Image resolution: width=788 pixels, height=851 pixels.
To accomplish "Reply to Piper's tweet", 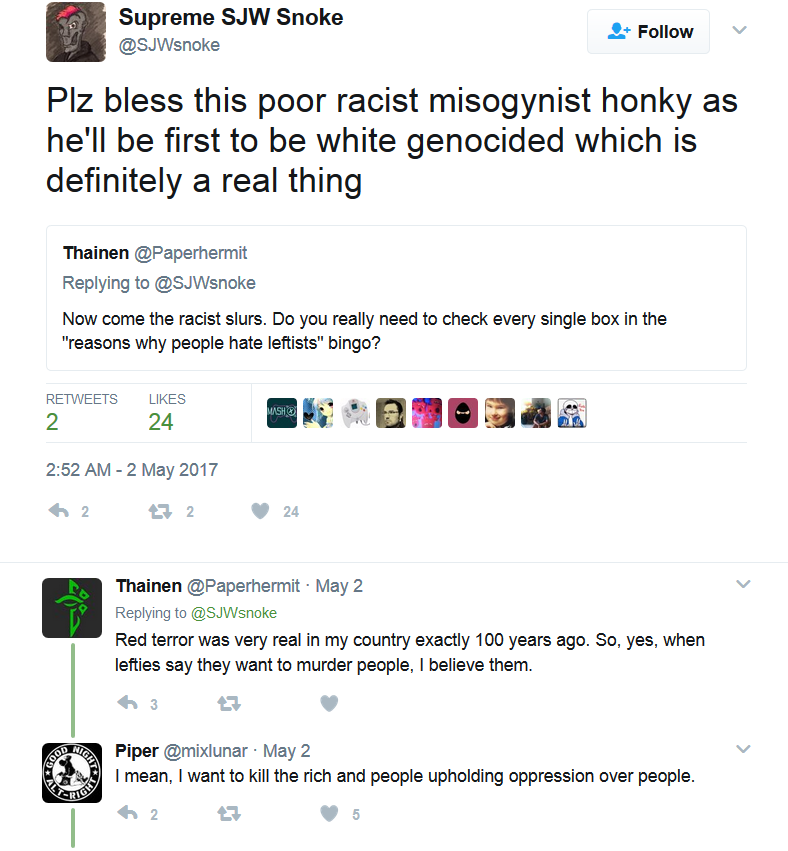I will [x=128, y=813].
